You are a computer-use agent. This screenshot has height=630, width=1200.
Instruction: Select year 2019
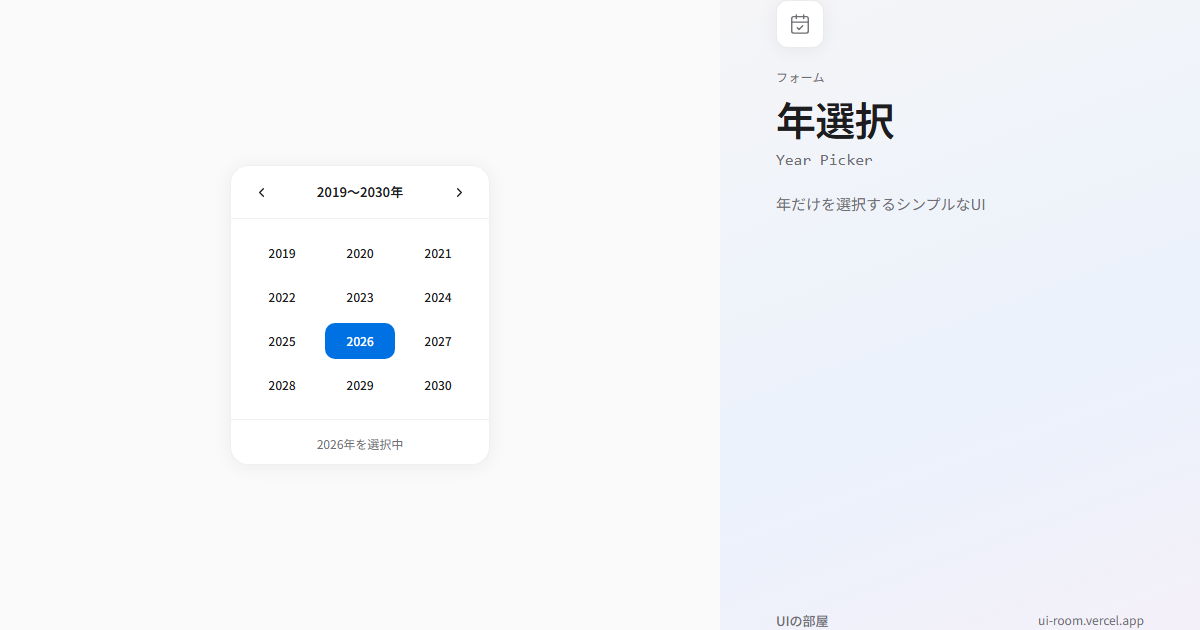tap(282, 254)
